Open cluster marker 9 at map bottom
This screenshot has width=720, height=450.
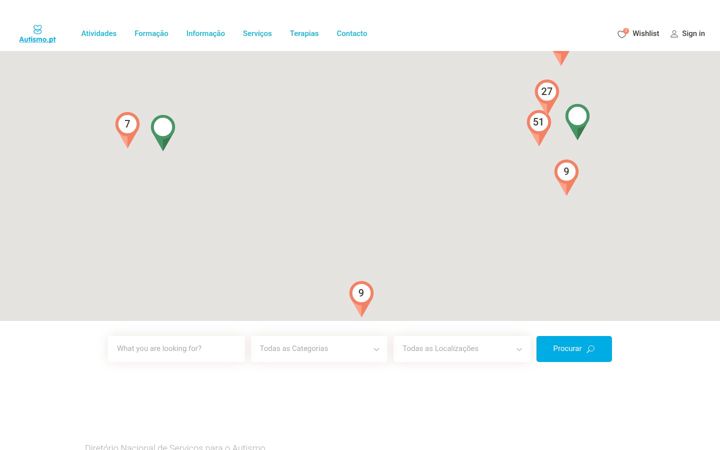point(361,298)
